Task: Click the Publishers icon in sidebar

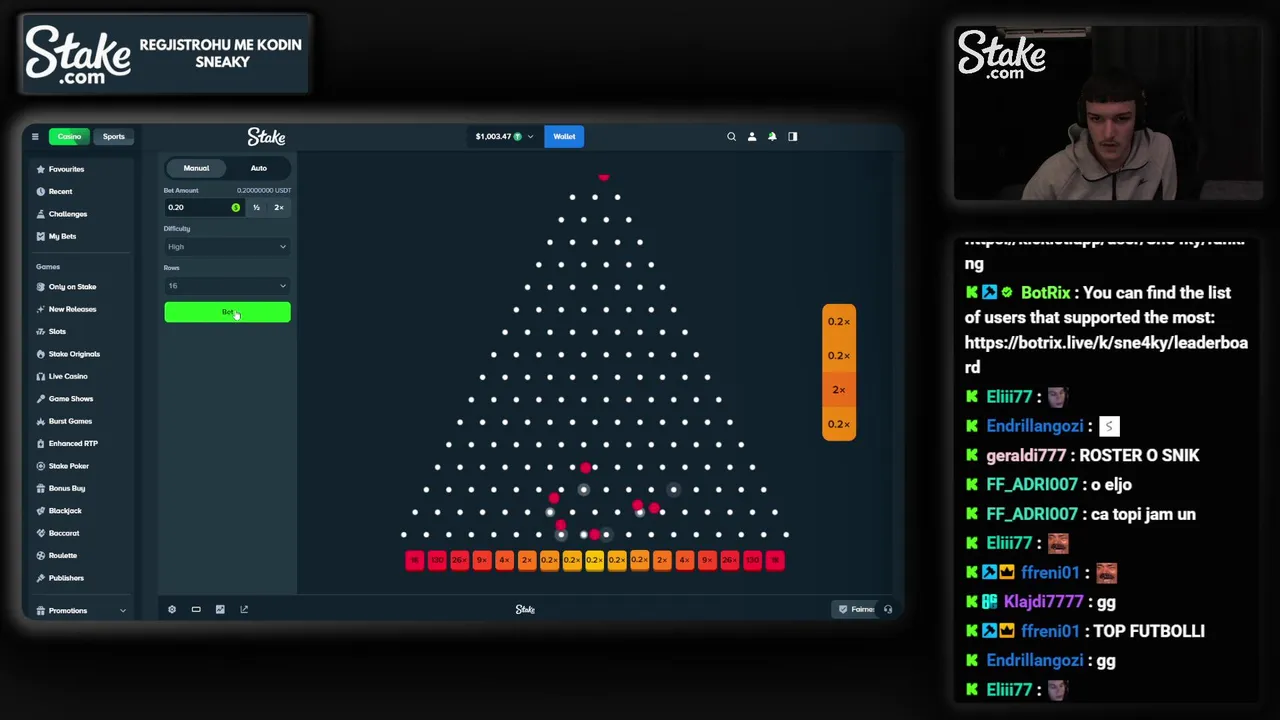Action: pyautogui.click(x=40, y=578)
